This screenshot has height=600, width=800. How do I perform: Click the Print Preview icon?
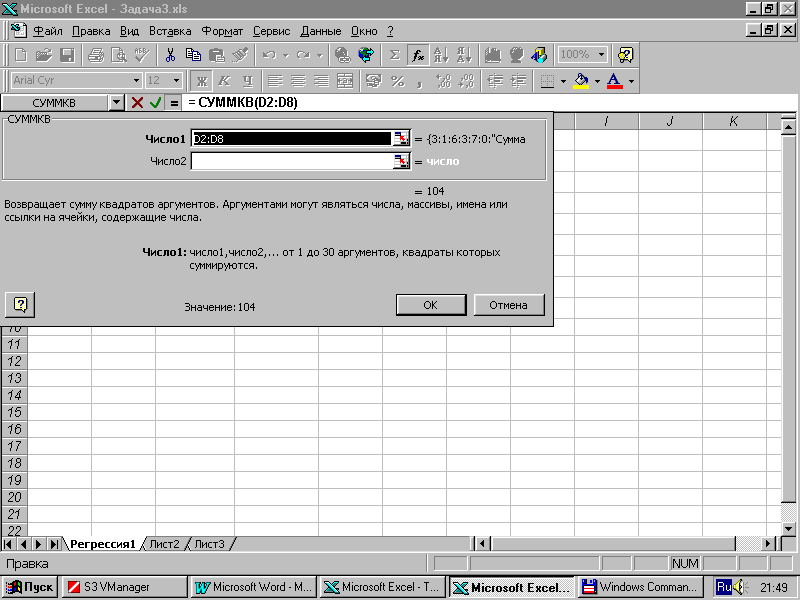point(119,55)
